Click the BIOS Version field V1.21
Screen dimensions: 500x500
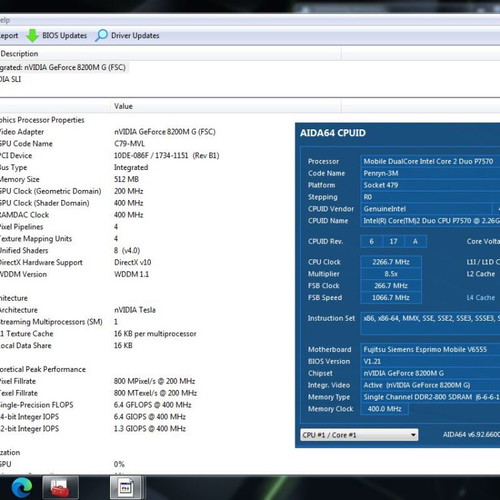[x=430, y=361]
